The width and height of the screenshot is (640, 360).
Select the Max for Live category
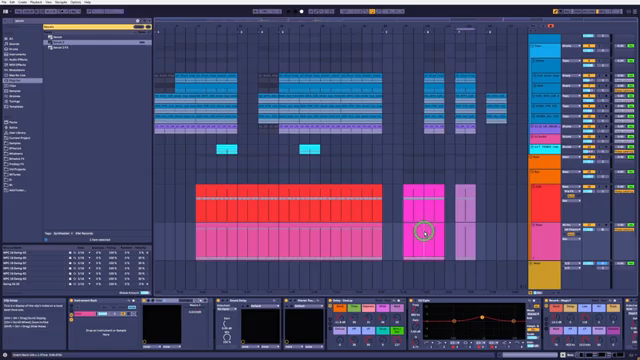point(17,76)
